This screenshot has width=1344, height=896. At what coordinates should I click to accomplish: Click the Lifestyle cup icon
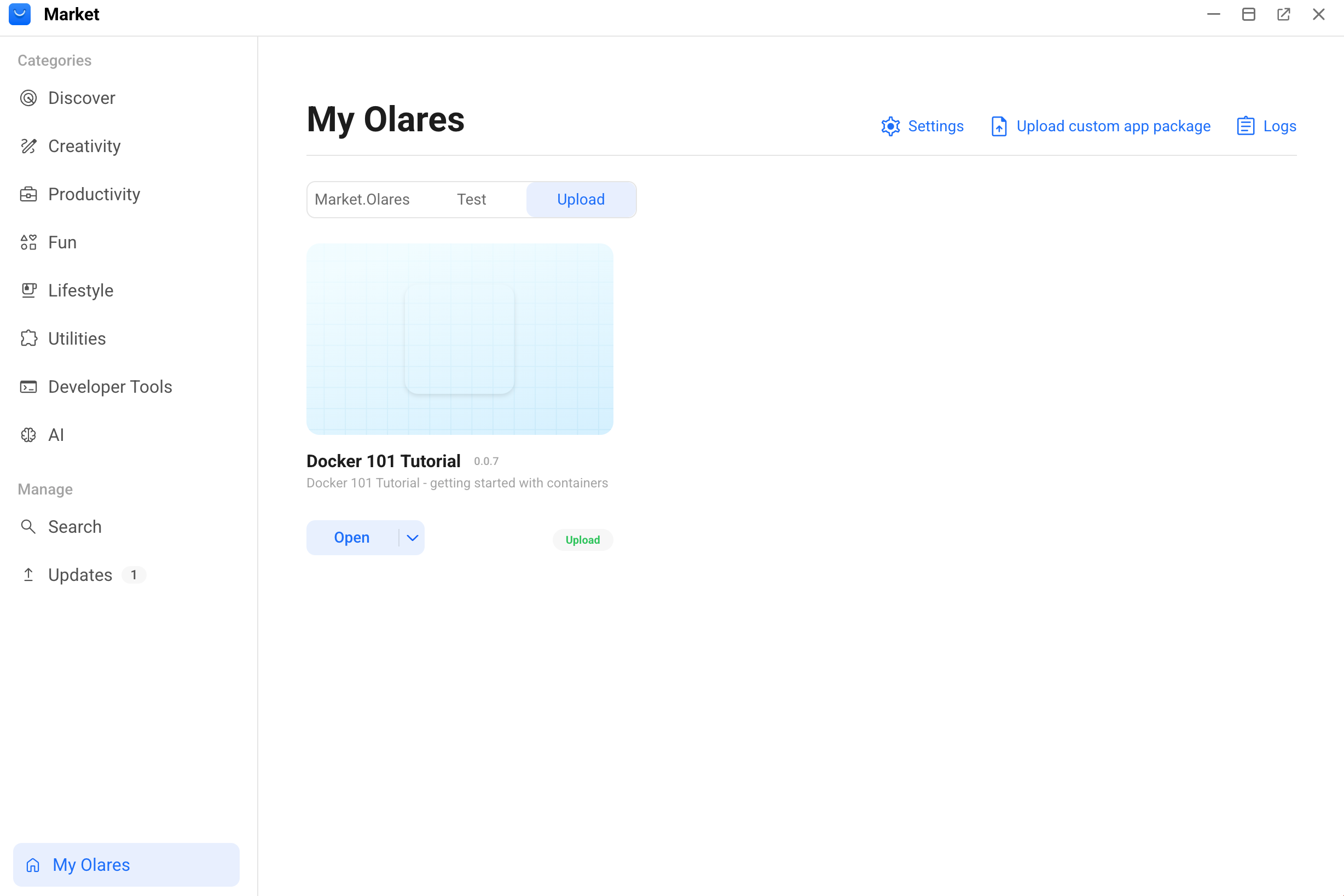coord(28,290)
